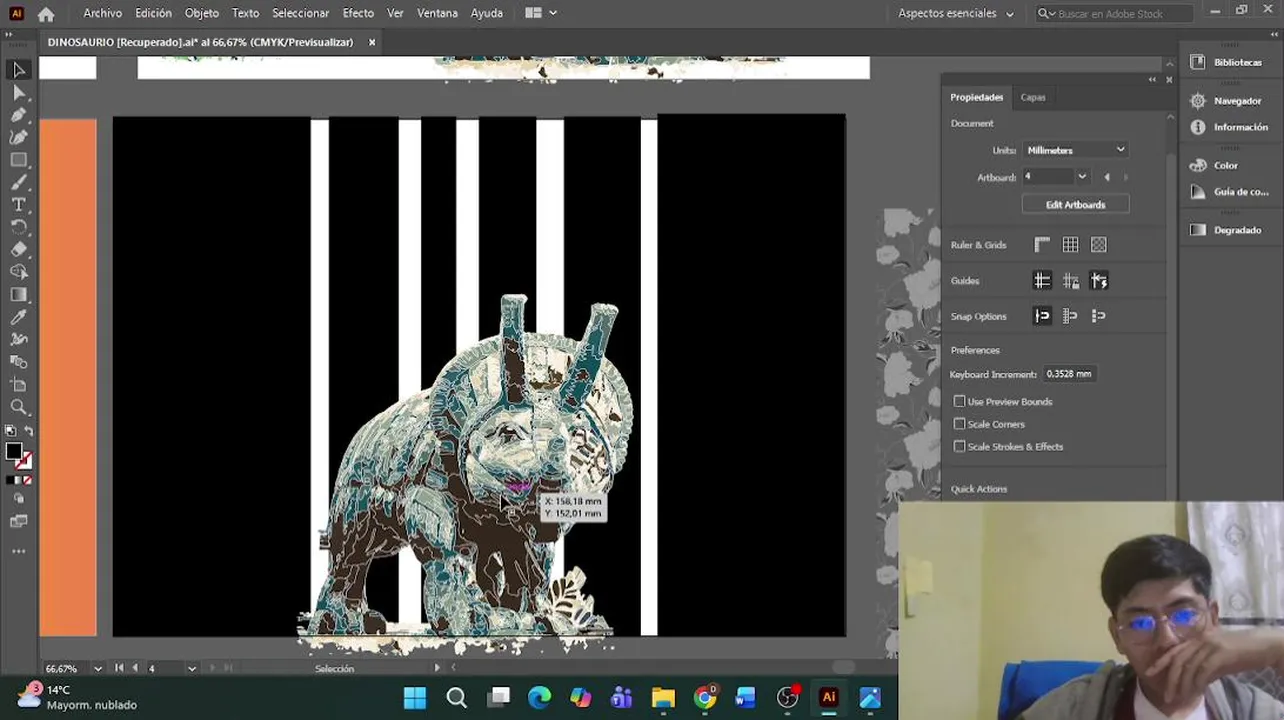Viewport: 1284px width, 720px height.
Task: Select the Artboard tool
Action: point(18,385)
